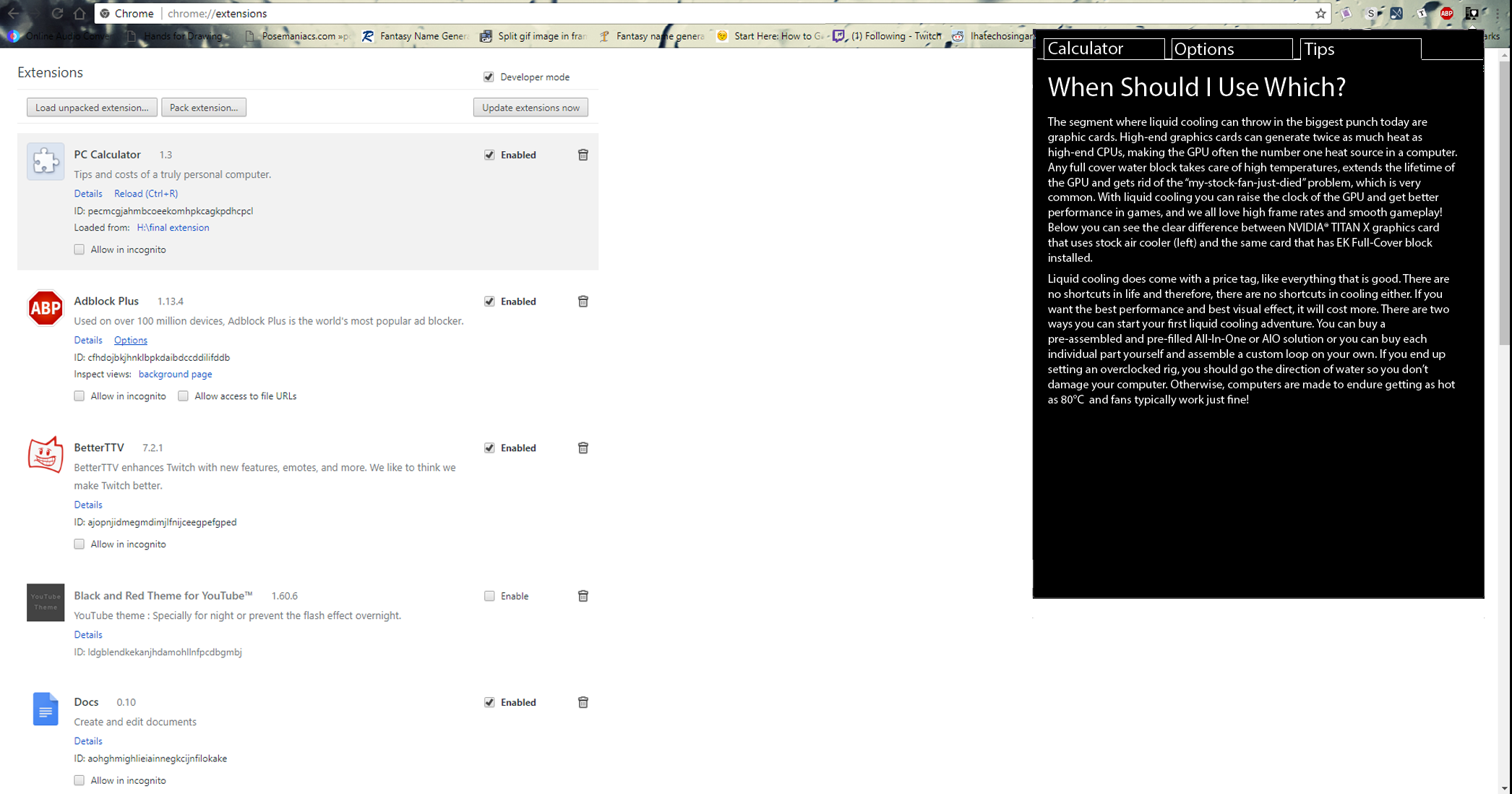Open the Online Audio Converter bookmark

tap(60, 35)
